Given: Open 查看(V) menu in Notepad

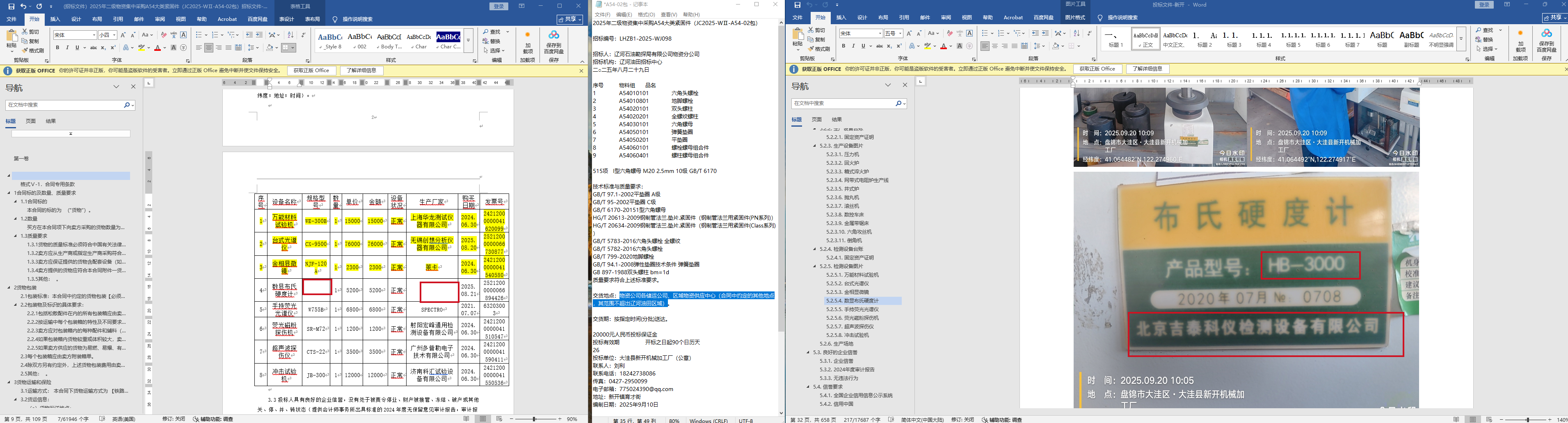Looking at the screenshot, I should 669,14.
